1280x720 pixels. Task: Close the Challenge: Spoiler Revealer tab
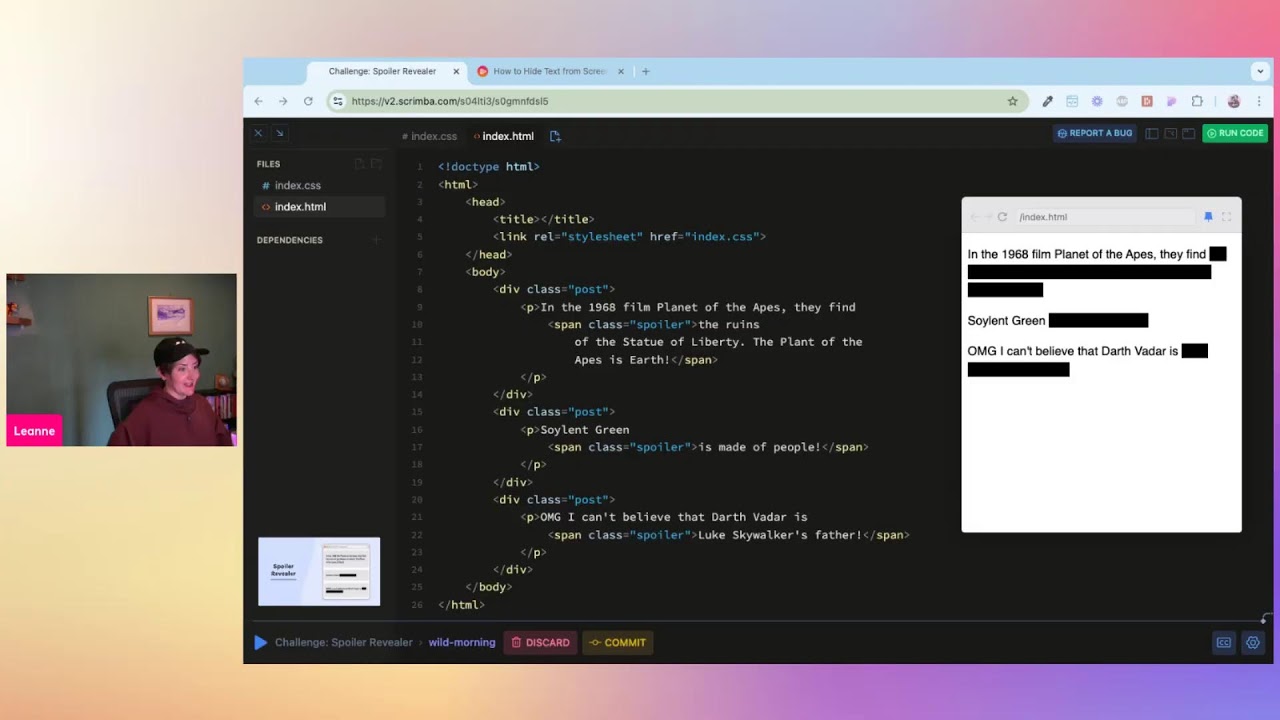click(456, 71)
